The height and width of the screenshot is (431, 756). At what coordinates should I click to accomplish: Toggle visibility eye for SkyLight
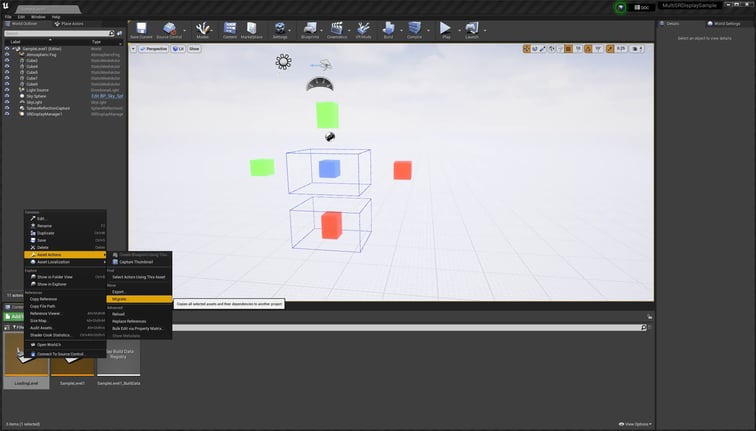[x=7, y=102]
